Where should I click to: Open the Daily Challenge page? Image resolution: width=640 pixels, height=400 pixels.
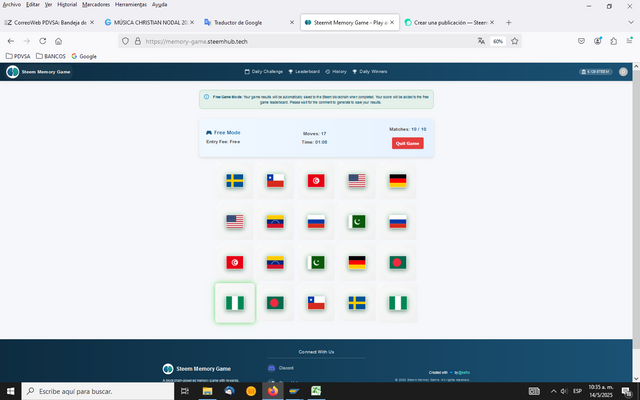coord(264,71)
